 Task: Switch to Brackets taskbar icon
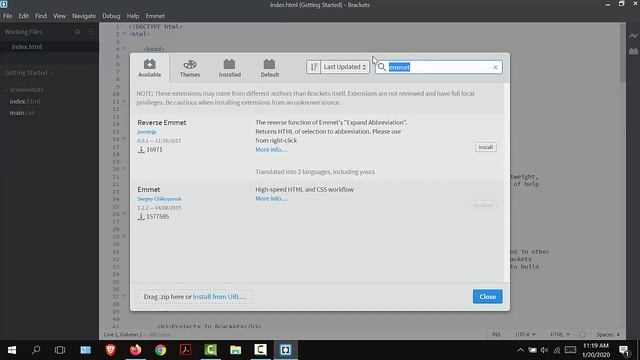(285, 350)
